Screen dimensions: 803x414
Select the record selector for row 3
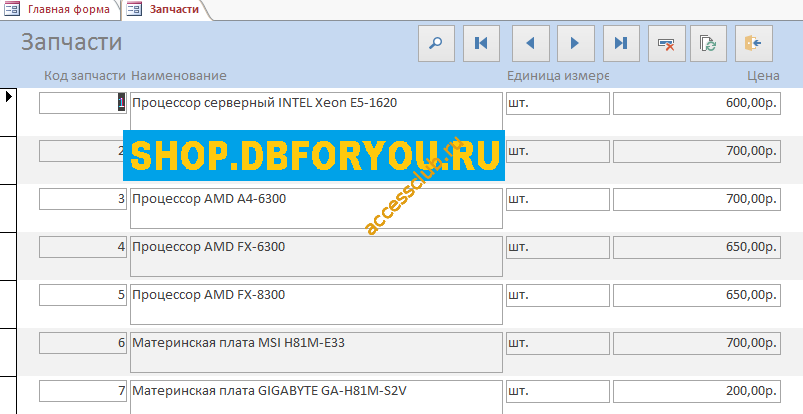pyautogui.click(x=8, y=208)
